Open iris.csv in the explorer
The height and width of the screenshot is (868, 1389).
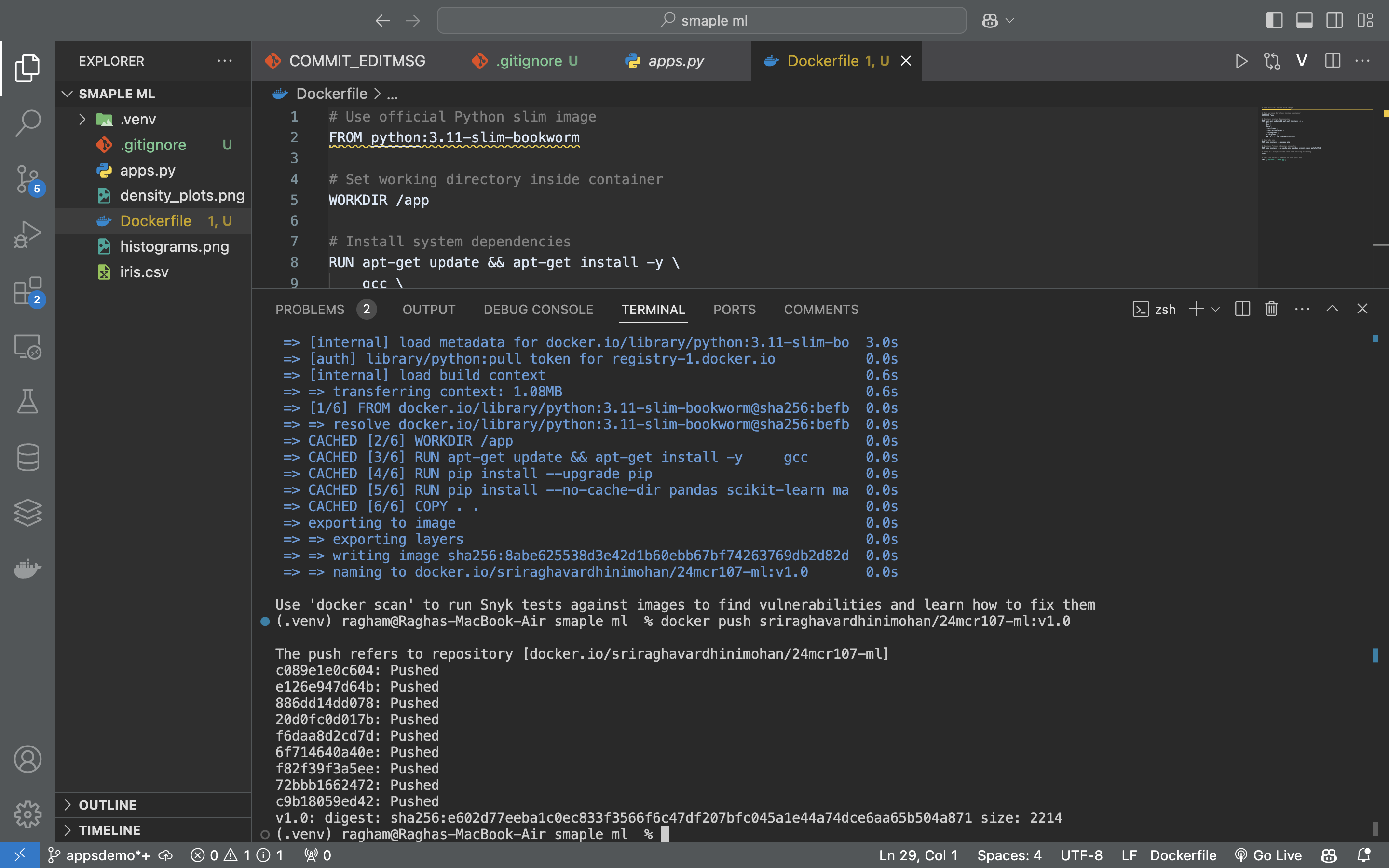tap(153, 272)
